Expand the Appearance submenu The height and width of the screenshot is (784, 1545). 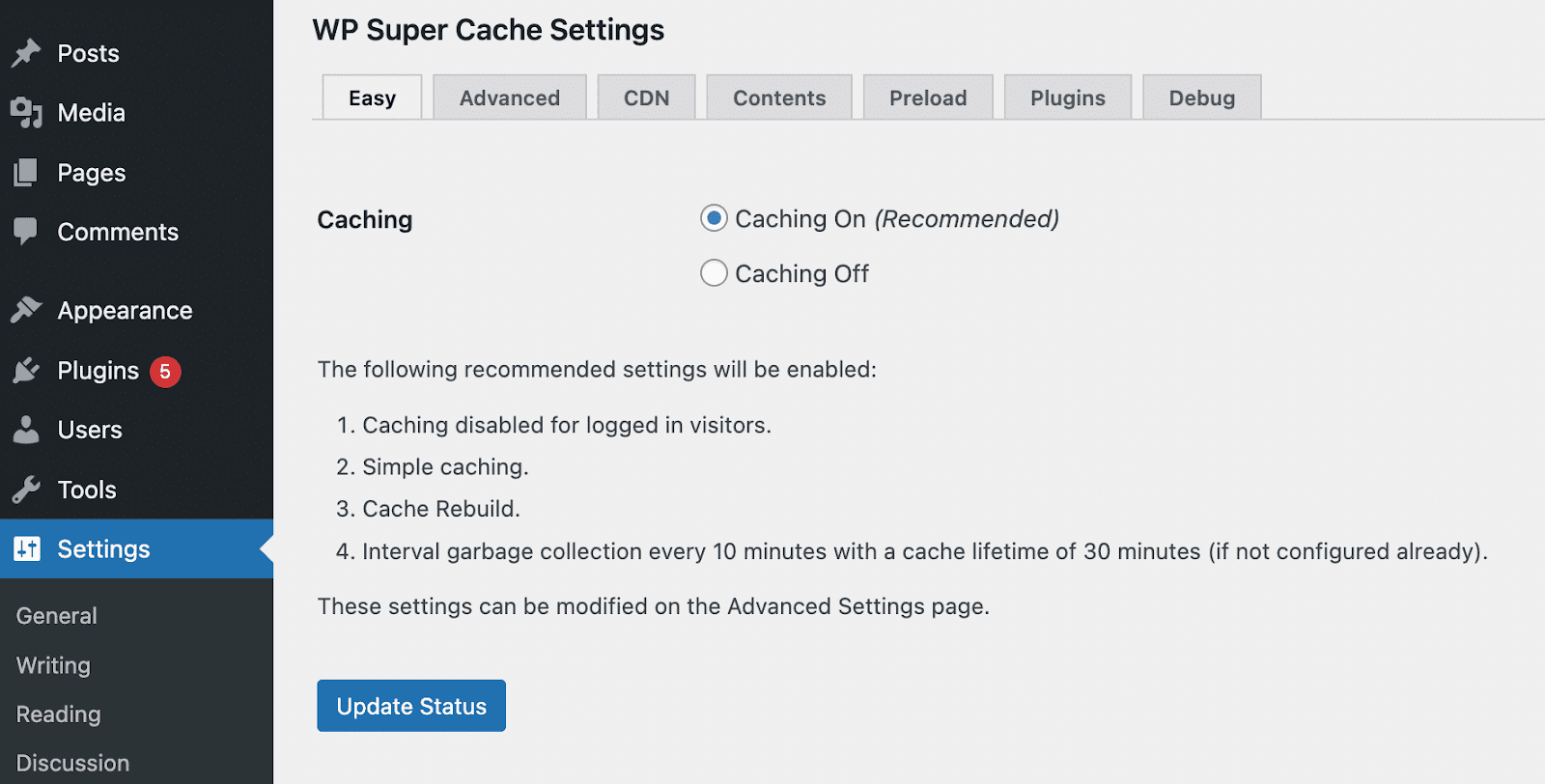(125, 310)
